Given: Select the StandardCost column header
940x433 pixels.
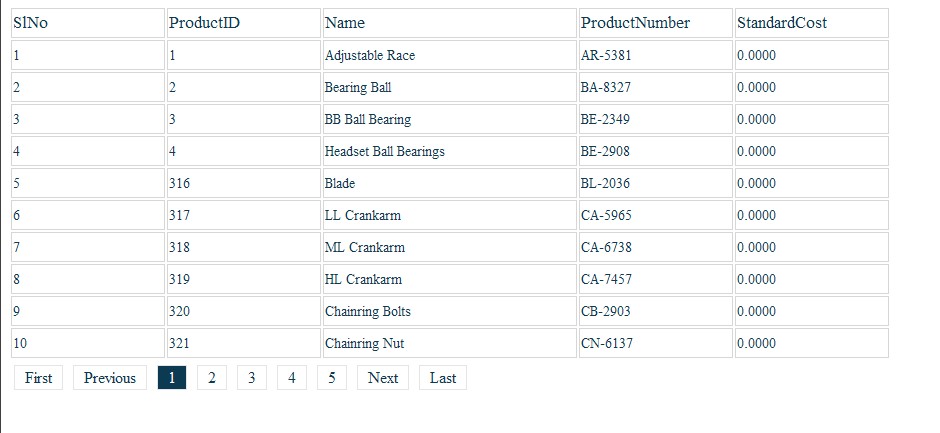Looking at the screenshot, I should [782, 23].
